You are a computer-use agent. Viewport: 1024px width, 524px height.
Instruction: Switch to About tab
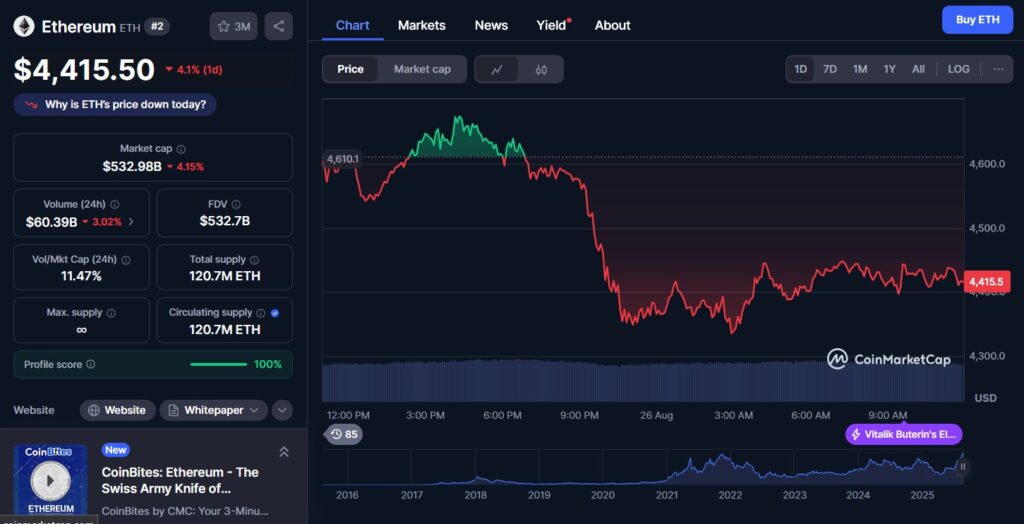coord(613,25)
